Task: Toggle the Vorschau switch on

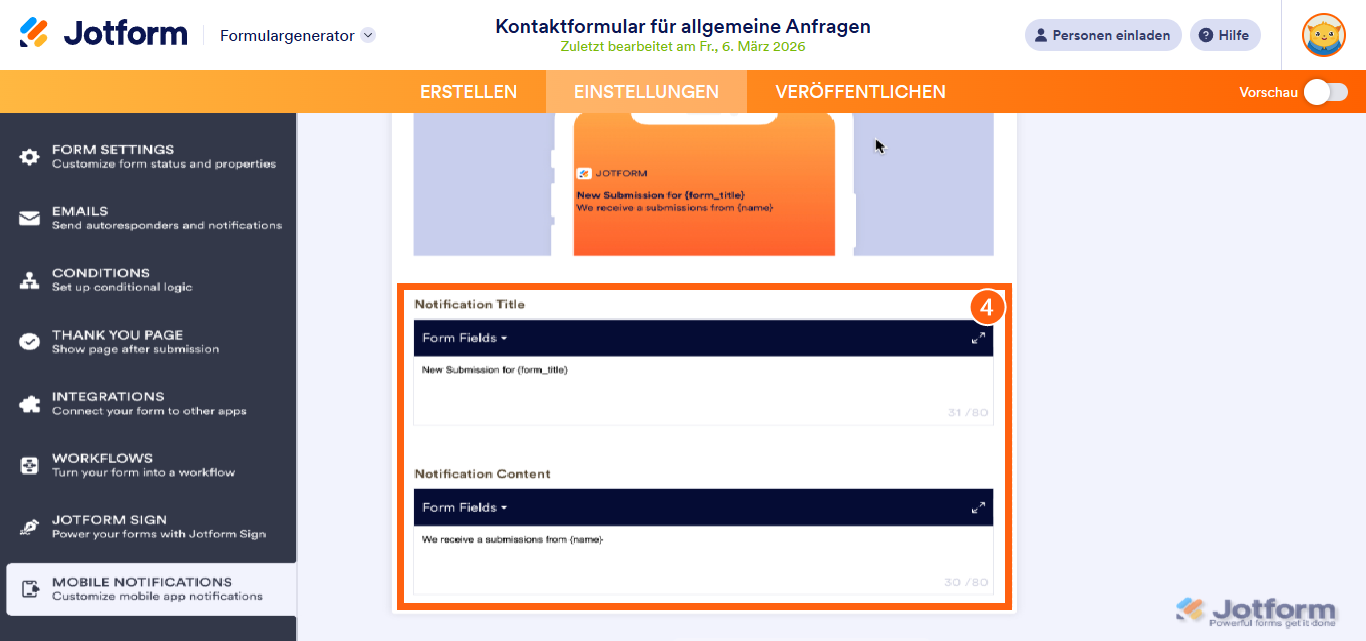Action: 1324,91
